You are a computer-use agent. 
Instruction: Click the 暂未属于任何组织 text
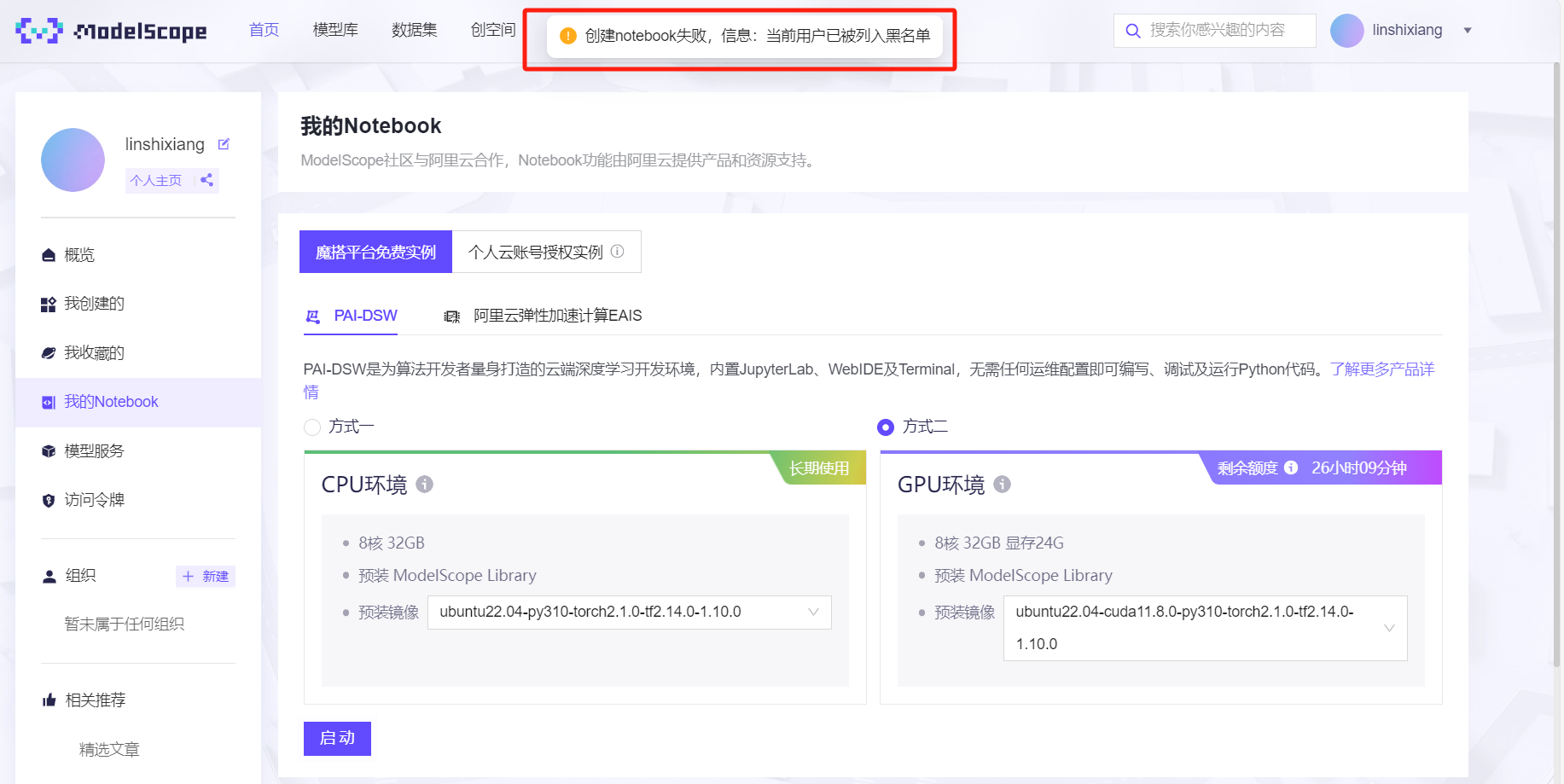125,624
